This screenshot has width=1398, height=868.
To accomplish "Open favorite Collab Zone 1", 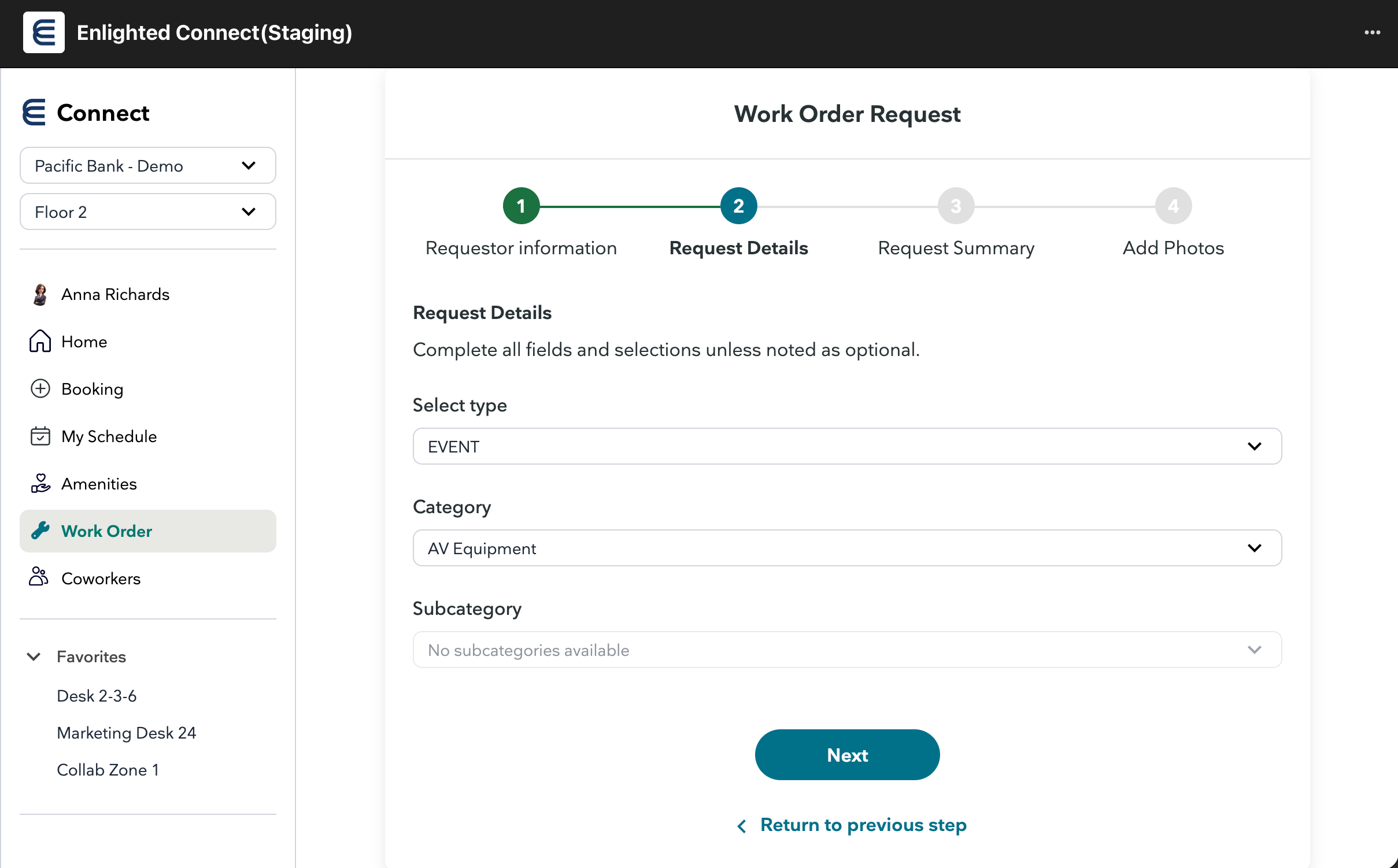I will 108,770.
